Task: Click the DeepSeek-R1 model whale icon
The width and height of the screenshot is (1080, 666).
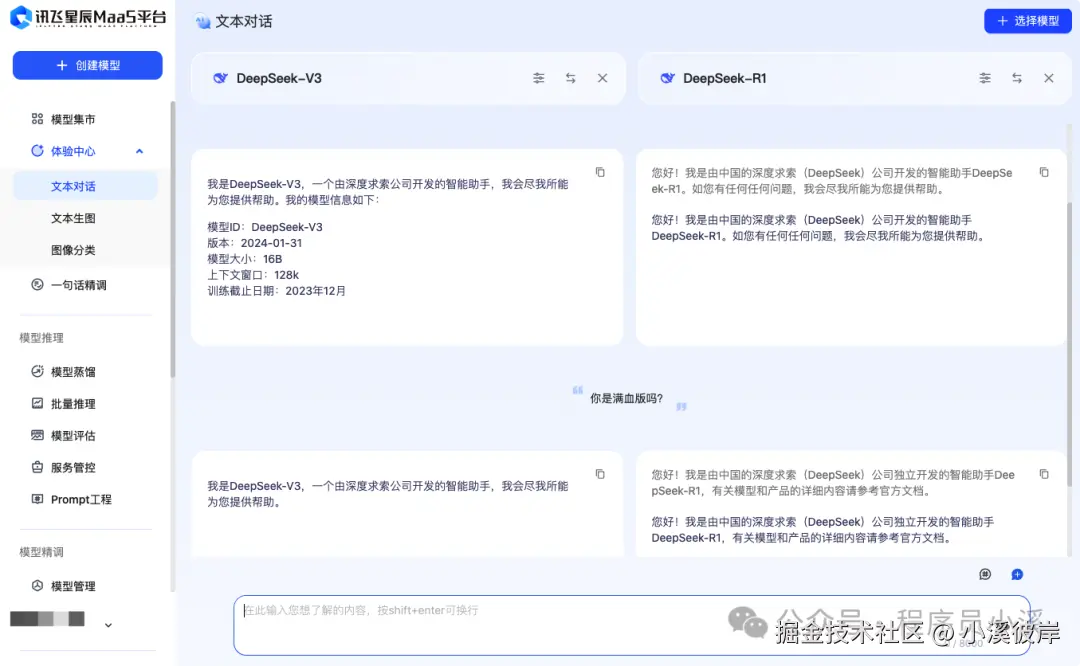Action: click(x=667, y=78)
